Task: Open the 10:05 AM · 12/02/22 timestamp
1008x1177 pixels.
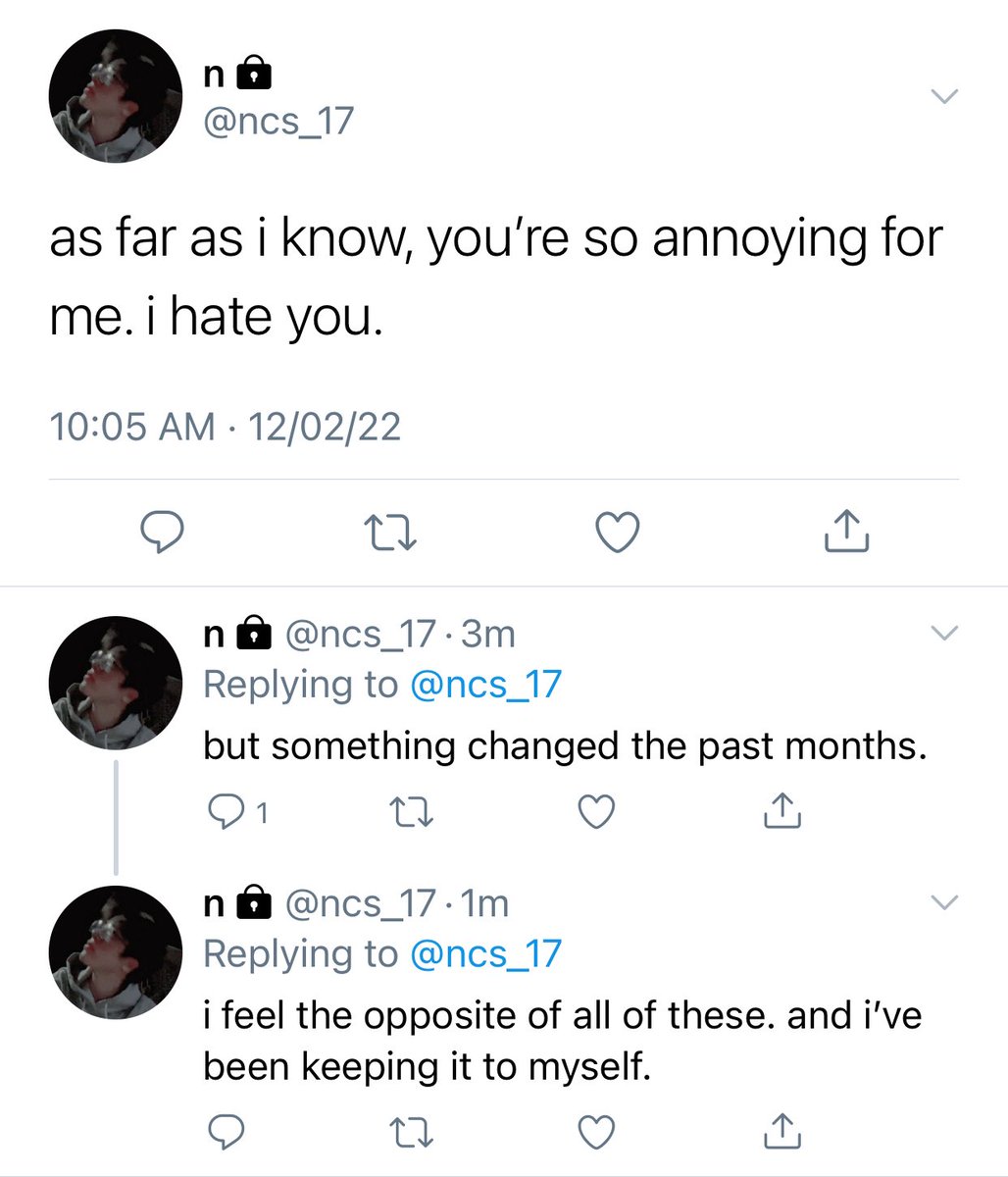Action: point(225,428)
